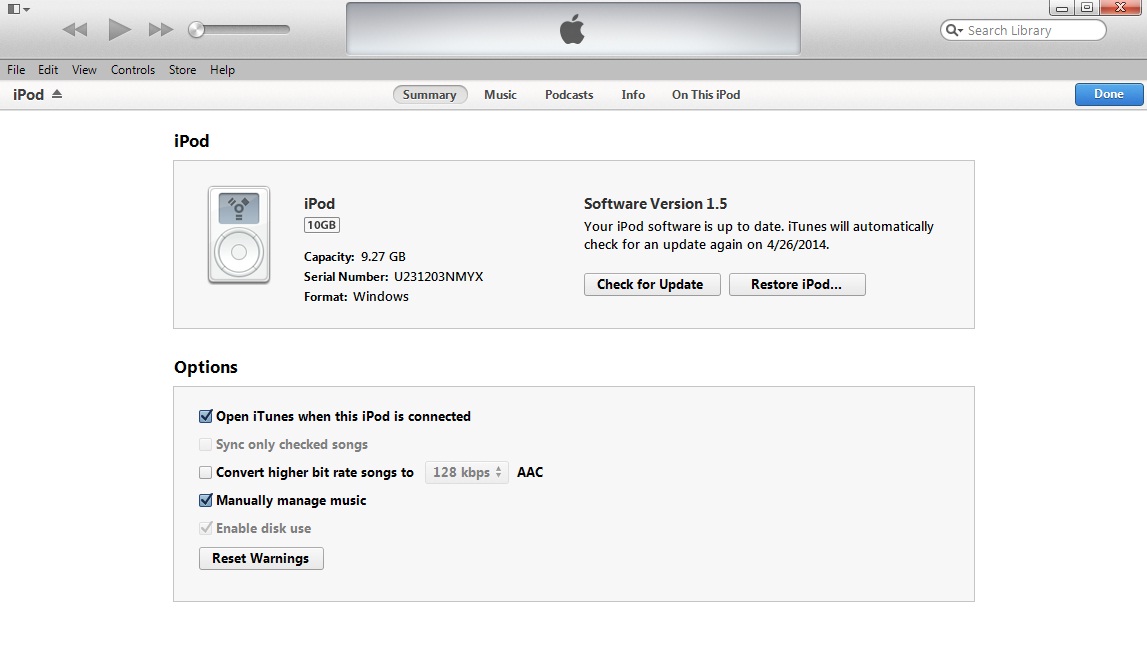Screen dimensions: 1147x649
Task: Click the Format Windows text
Action: click(356, 296)
